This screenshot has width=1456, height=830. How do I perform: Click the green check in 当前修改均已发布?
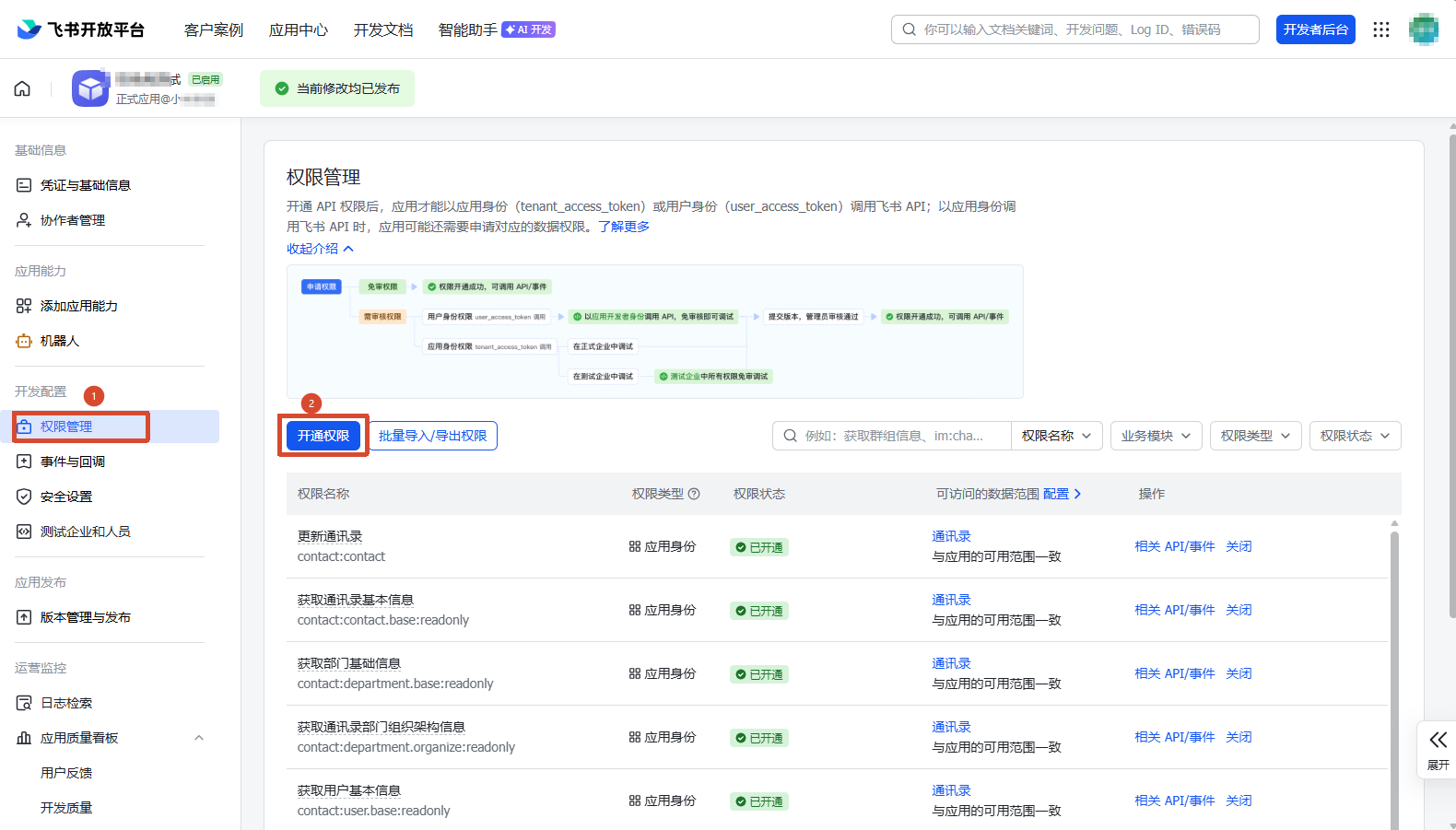[282, 88]
